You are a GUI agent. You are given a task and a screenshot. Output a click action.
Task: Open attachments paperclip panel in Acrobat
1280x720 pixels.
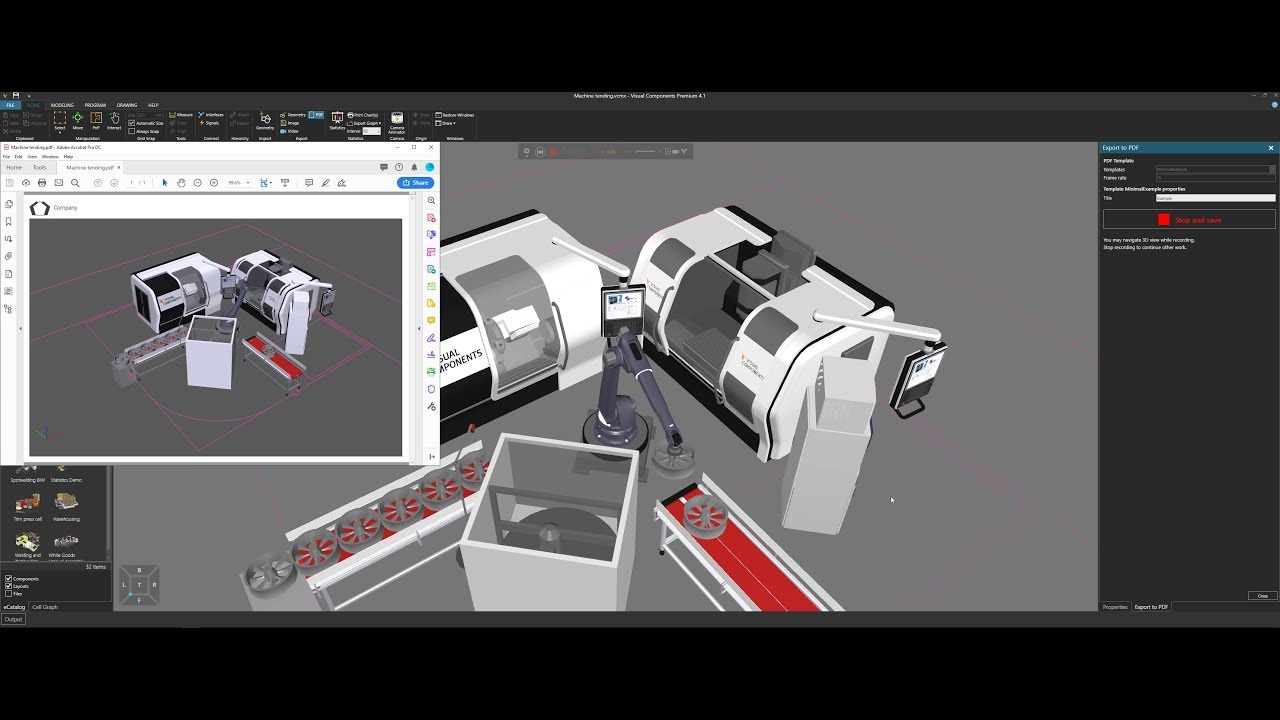point(9,256)
